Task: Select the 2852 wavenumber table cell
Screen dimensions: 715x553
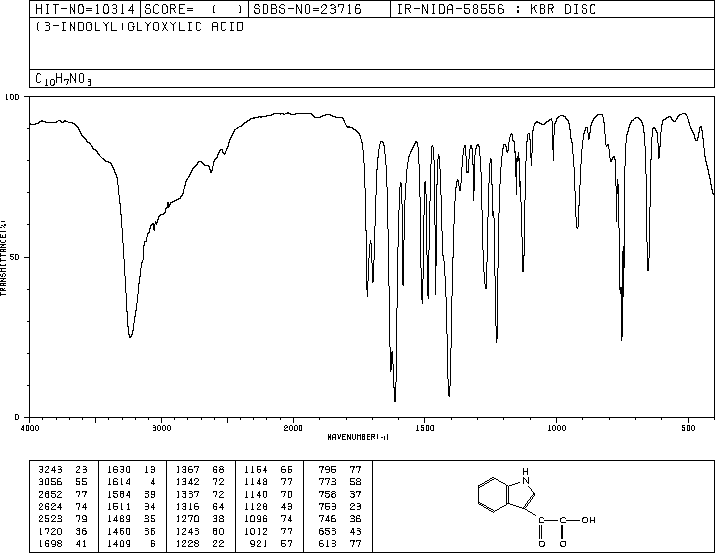Action: 51,494
